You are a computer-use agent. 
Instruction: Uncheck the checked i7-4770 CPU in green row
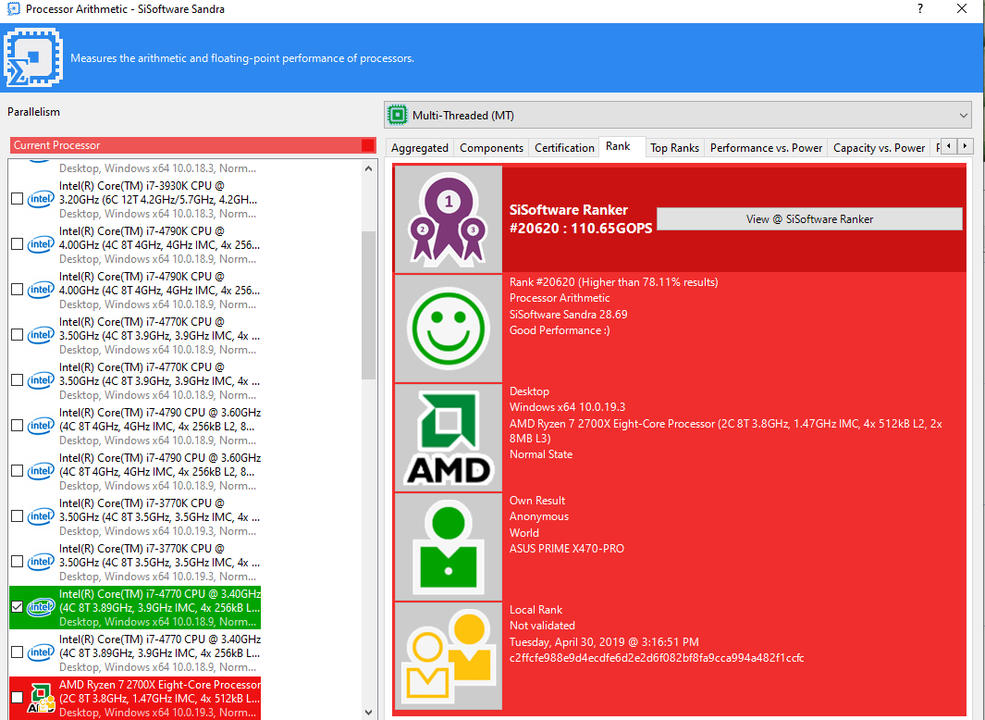17,607
